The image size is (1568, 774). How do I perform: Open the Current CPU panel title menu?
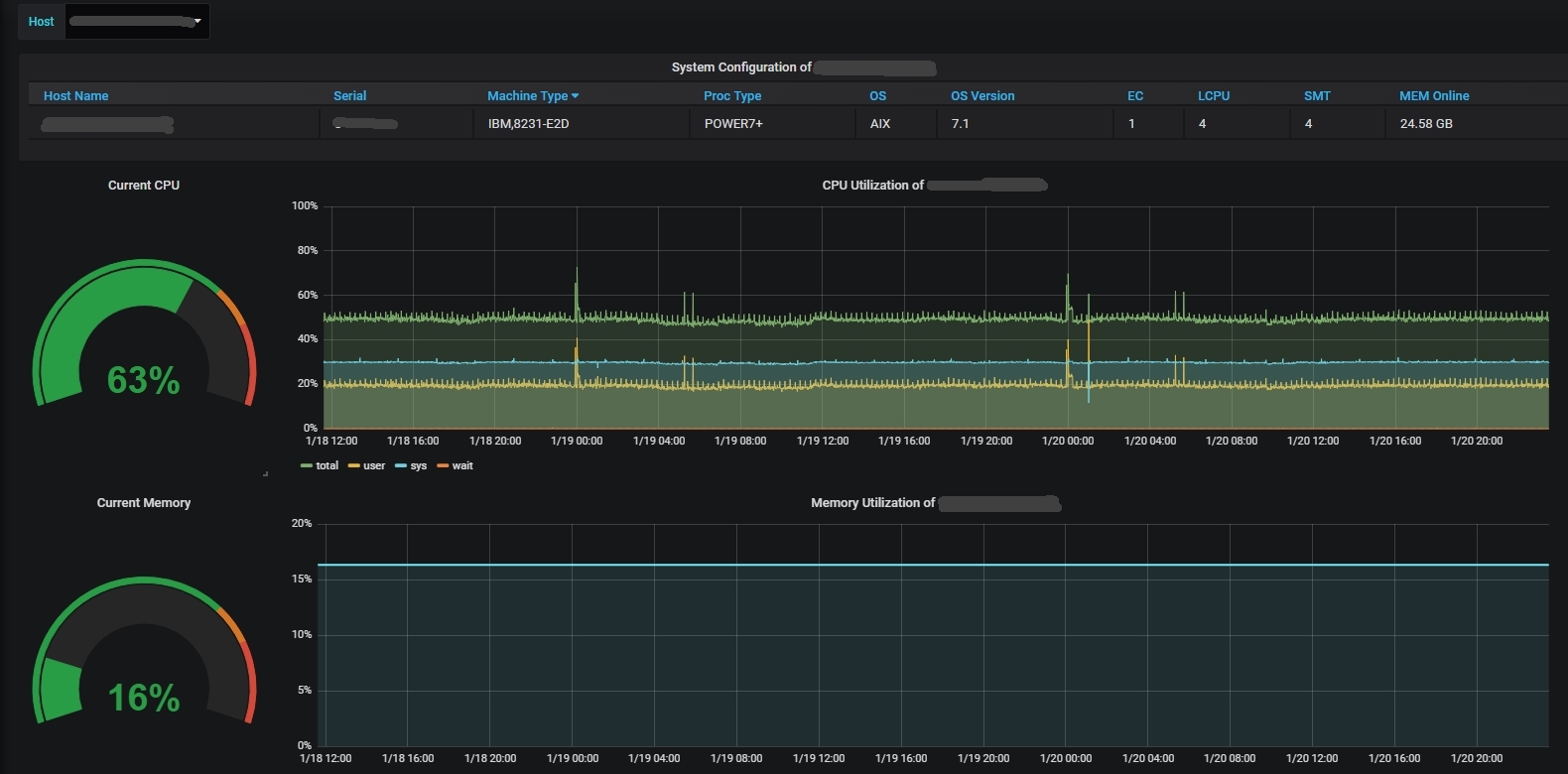pyautogui.click(x=144, y=186)
